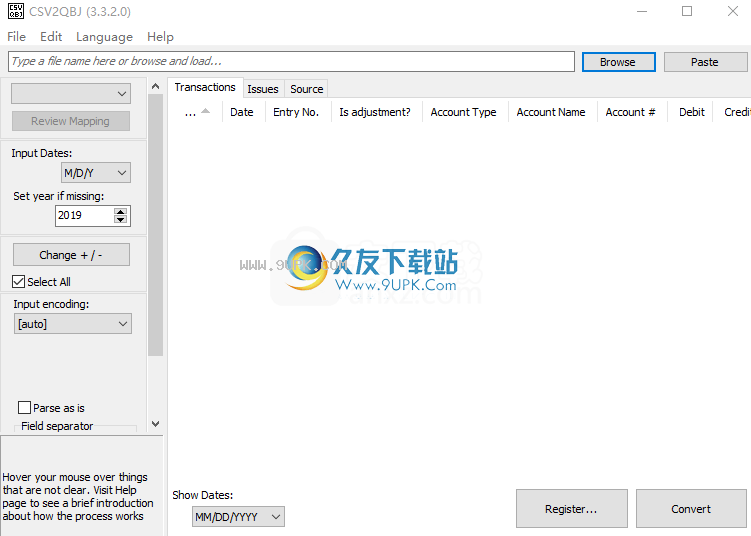Increase the missing year with up arrow
Viewport: 751px width, 536px height.
121,211
